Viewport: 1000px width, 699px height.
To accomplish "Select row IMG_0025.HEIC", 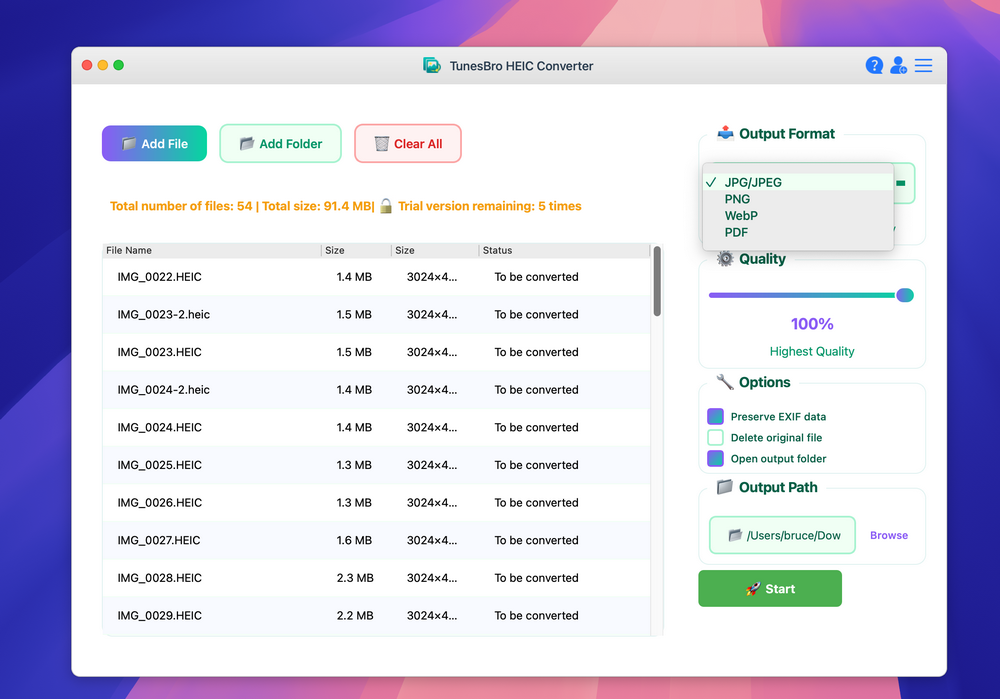I will pos(376,465).
